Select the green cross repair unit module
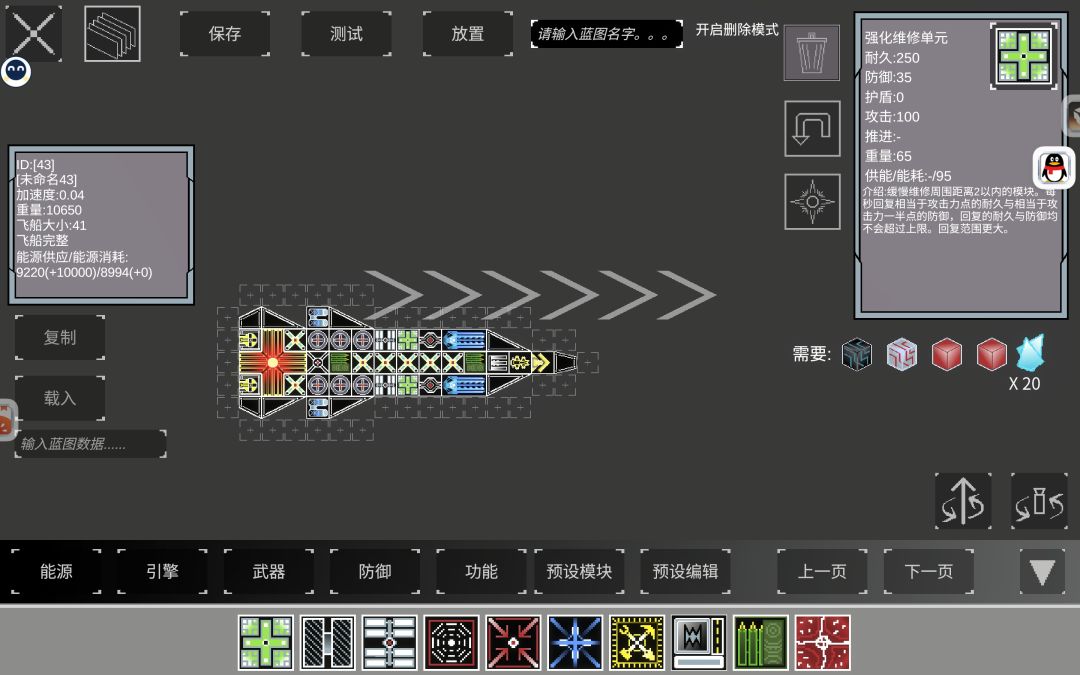1080x675 pixels. [266, 643]
